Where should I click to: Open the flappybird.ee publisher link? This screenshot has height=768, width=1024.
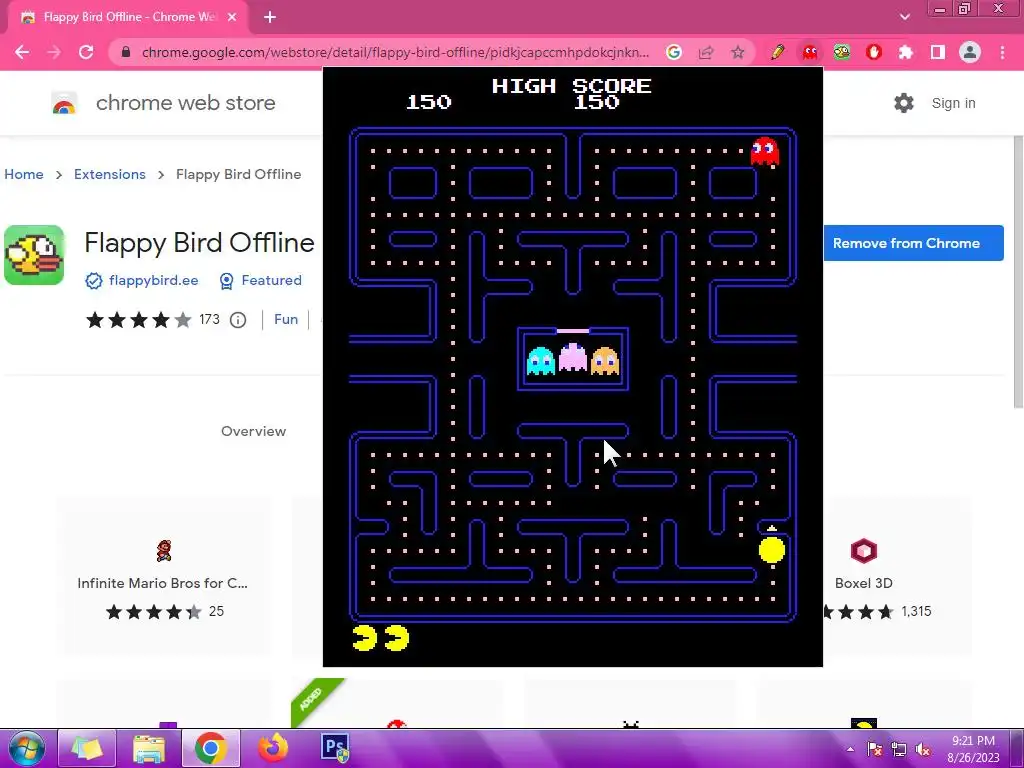pyautogui.click(x=153, y=280)
